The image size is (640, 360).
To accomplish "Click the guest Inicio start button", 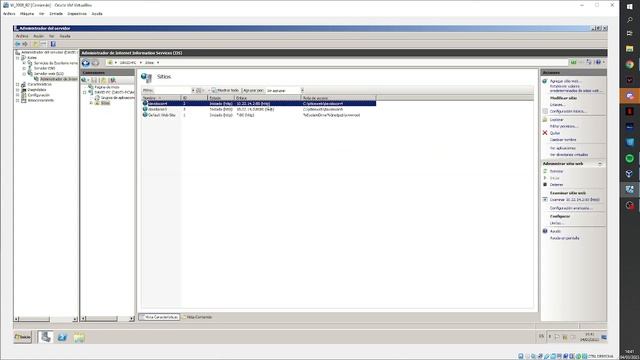I will (x=23, y=337).
